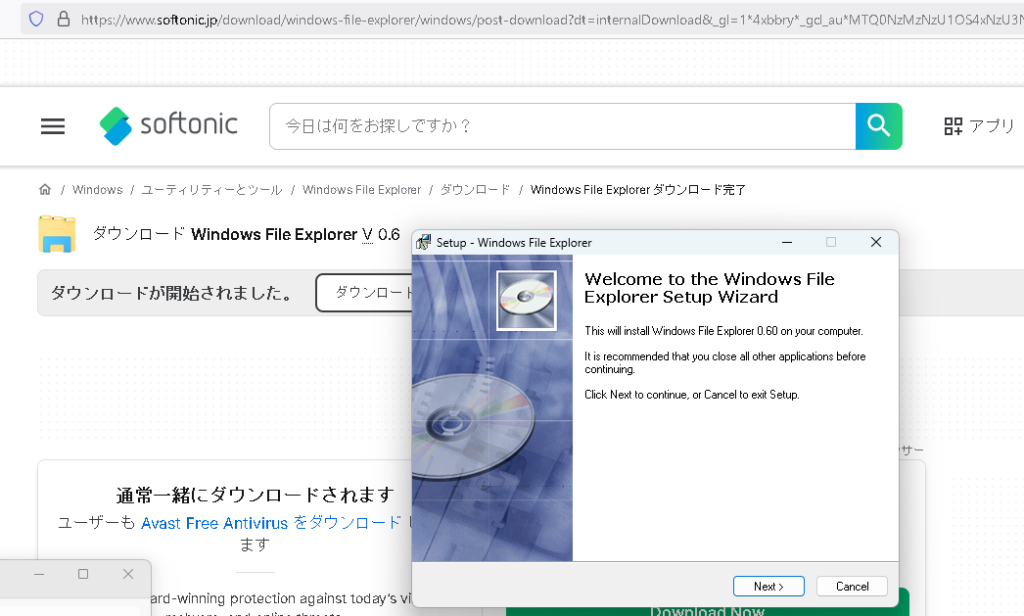Click the padlock site security icon
Image resolution: width=1024 pixels, height=616 pixels.
click(63, 19)
